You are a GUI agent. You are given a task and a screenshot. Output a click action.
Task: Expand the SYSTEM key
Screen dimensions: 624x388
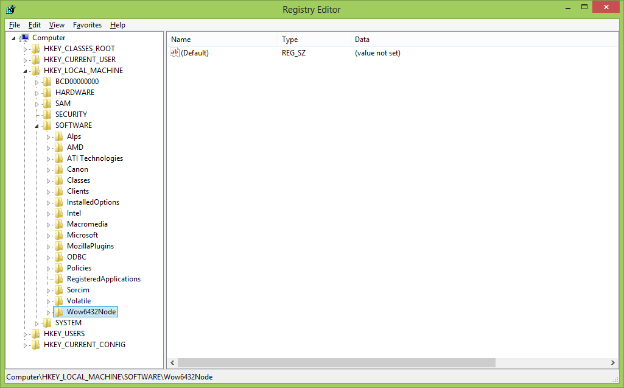pyautogui.click(x=37, y=324)
